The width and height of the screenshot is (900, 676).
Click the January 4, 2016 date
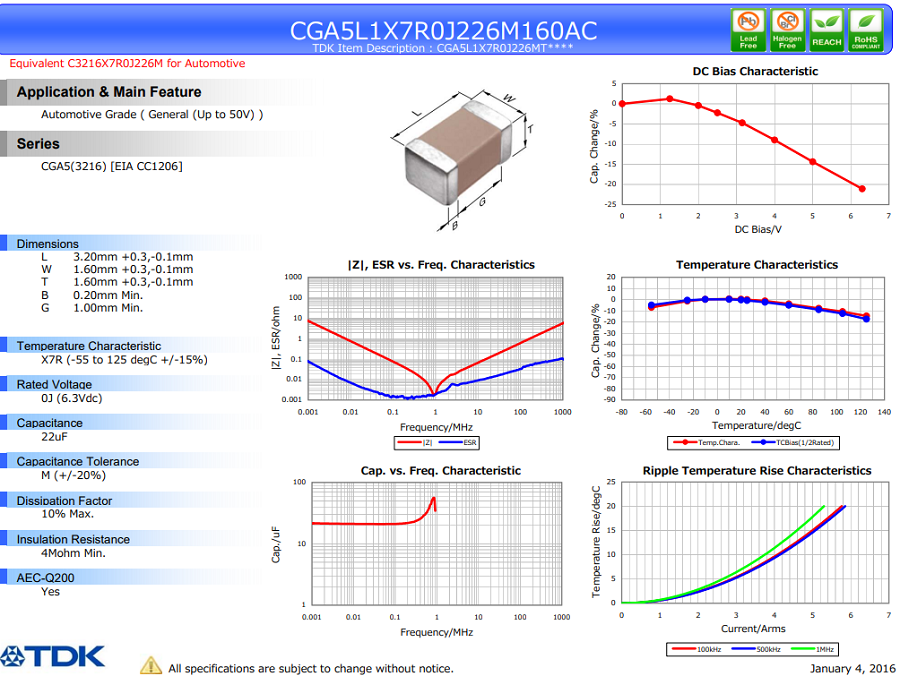point(853,668)
